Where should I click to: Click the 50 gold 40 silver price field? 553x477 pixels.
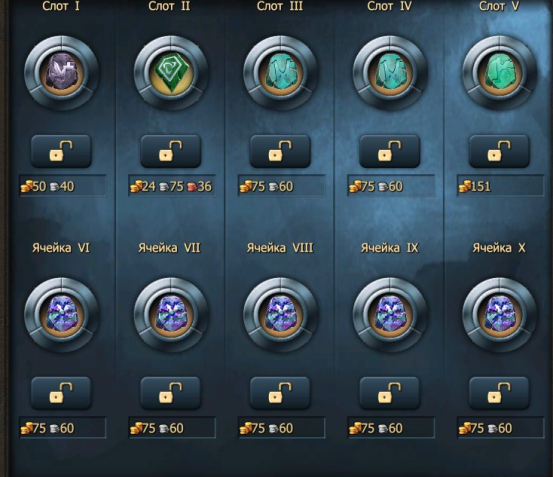coord(63,186)
